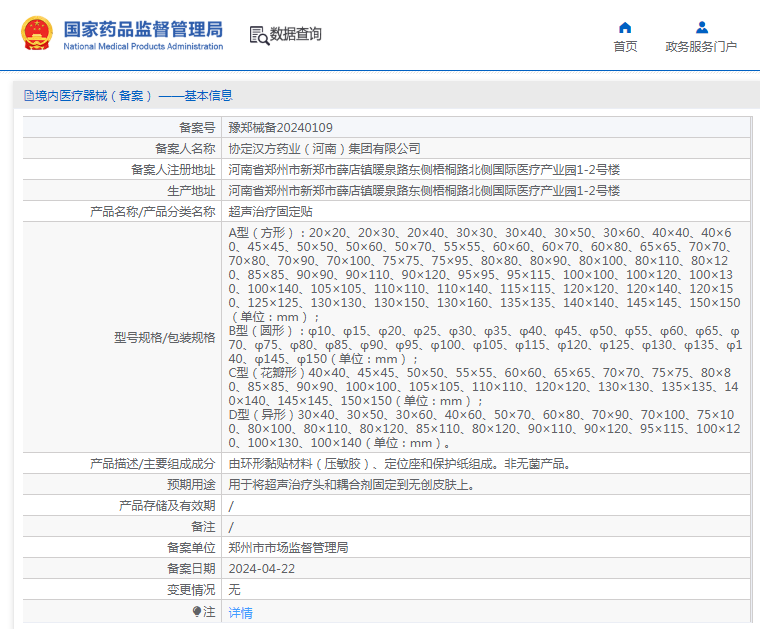Go to 首页 home page

coord(625,47)
